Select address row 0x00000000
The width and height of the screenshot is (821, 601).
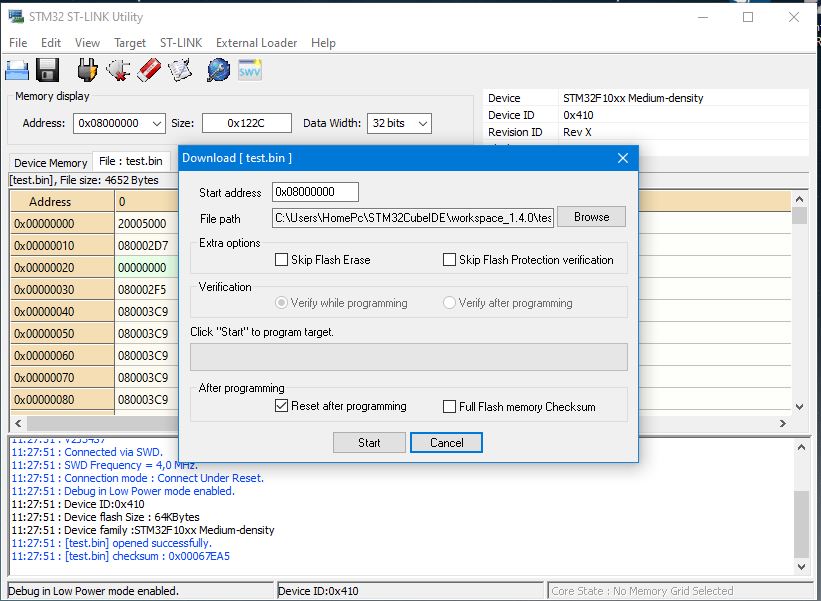(62, 224)
